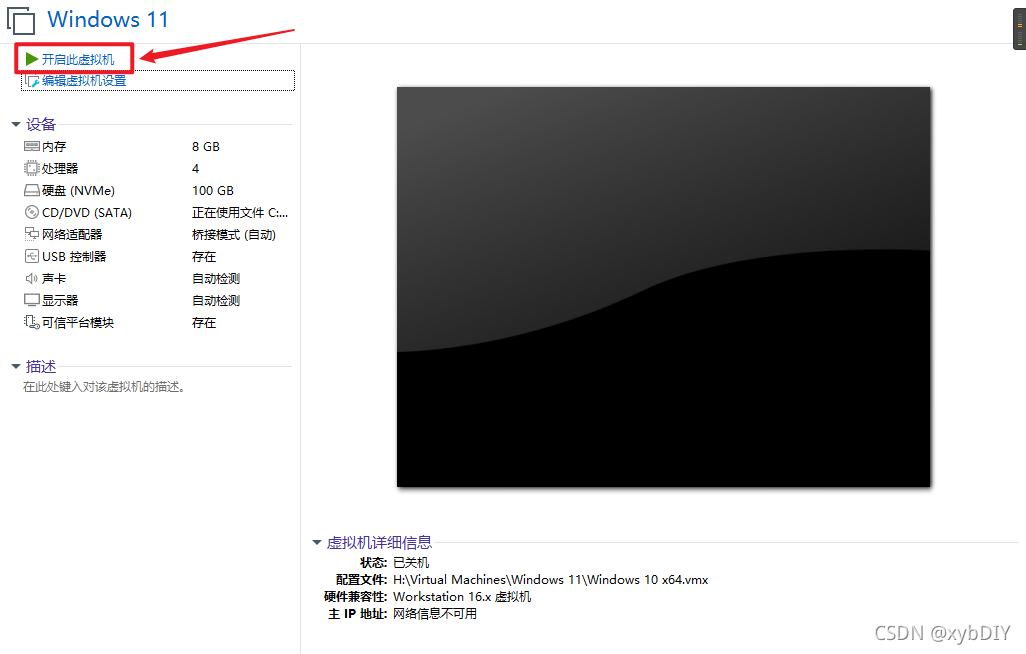Viewport: 1026px width, 654px height.
Task: Click the trusted platform module icon
Action: [x=31, y=322]
